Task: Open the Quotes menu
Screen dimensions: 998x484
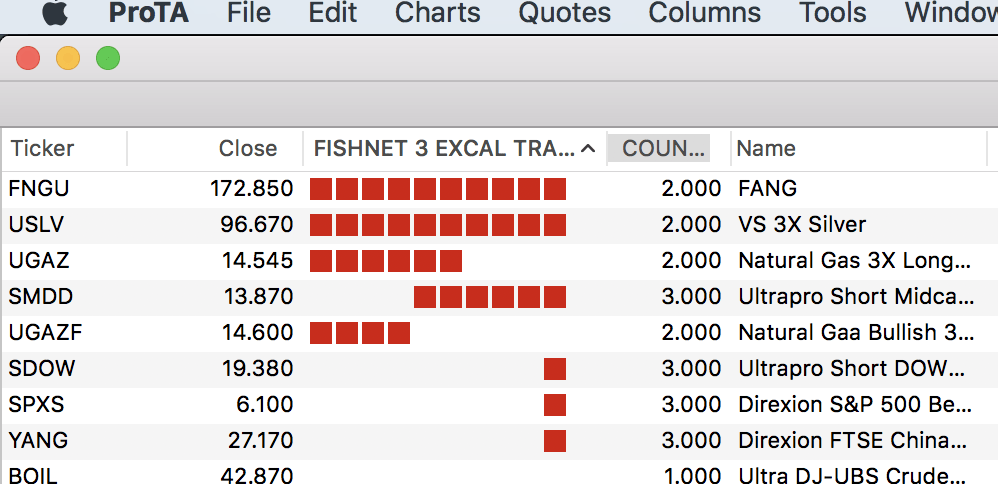Action: click(x=565, y=13)
